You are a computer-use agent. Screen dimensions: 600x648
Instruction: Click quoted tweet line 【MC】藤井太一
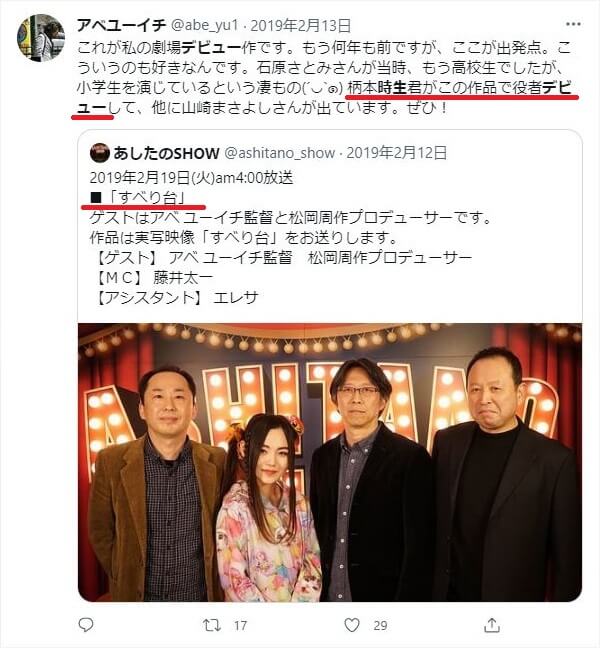tap(152, 277)
